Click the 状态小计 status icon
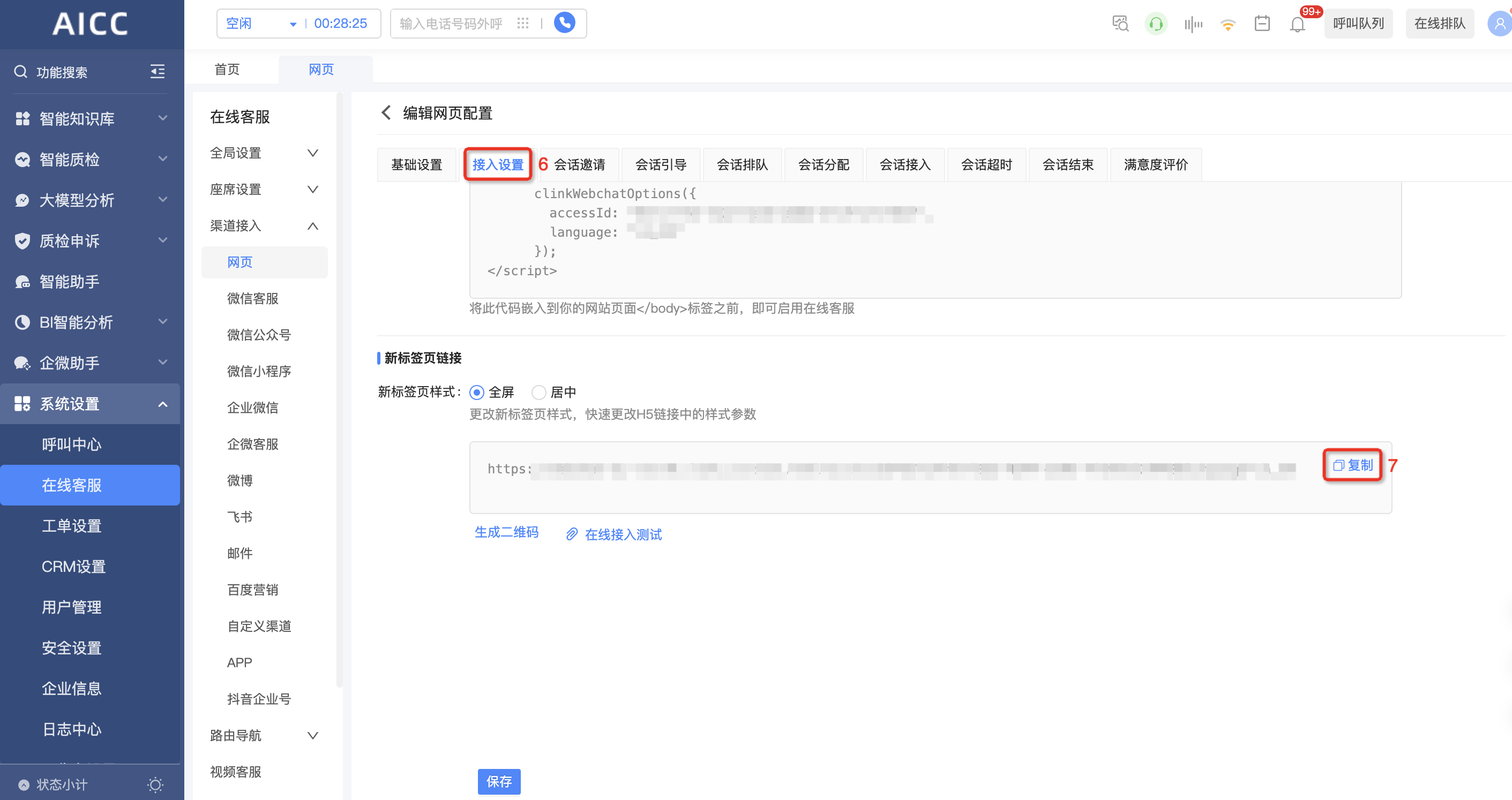 click(24, 785)
